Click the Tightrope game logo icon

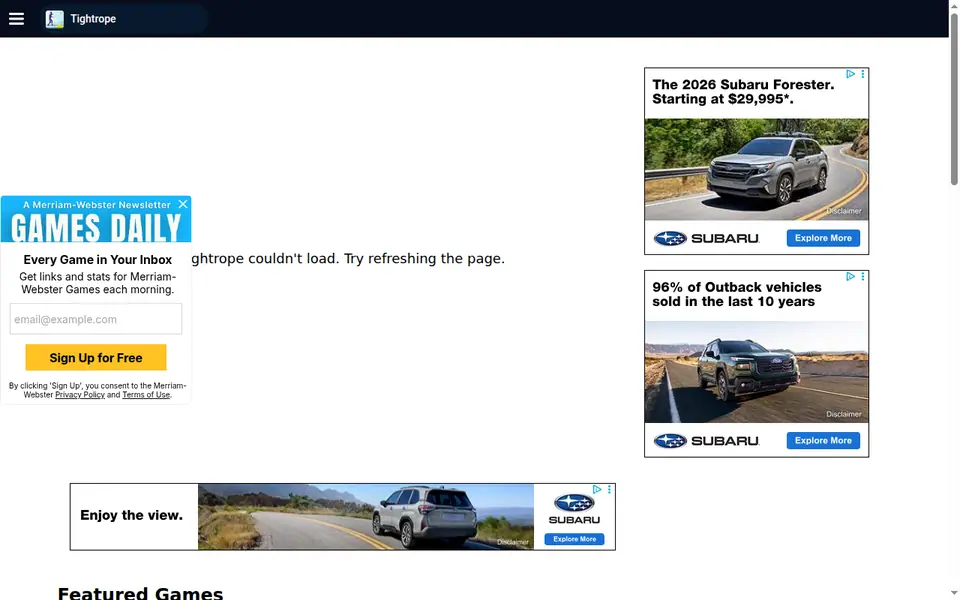pyautogui.click(x=54, y=19)
